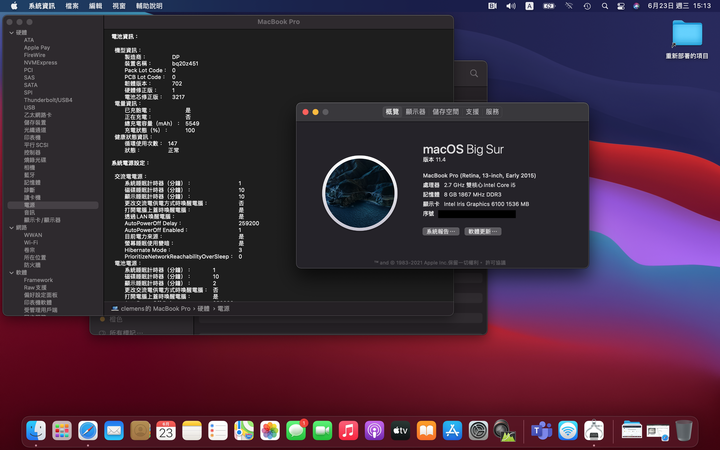Viewport: 720px width, 450px height.
Task: Click the menu bar date and time
Action: [x=679, y=6]
